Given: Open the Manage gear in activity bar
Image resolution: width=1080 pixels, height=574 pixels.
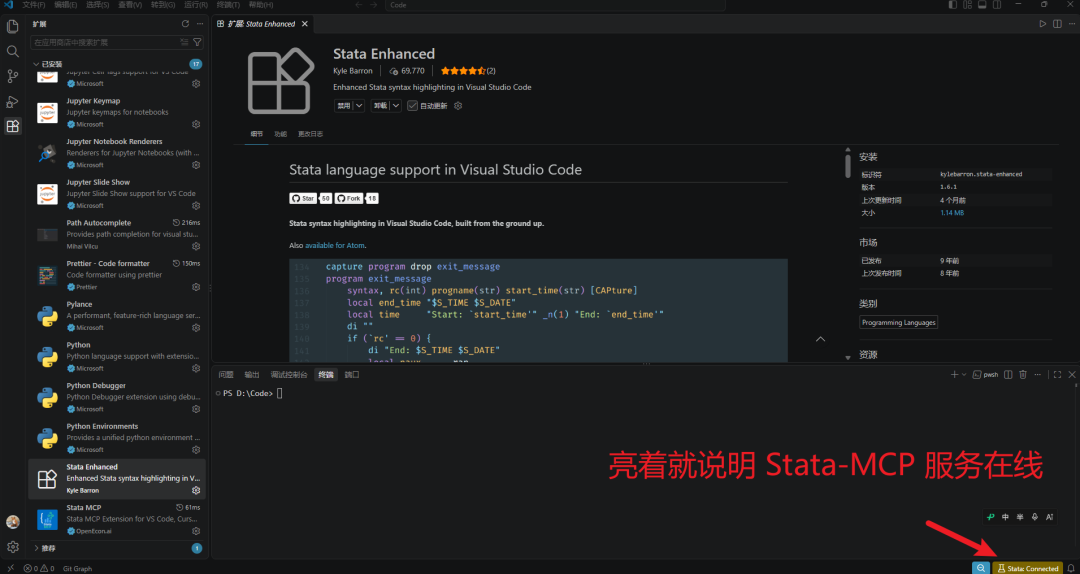Looking at the screenshot, I should tap(12, 547).
